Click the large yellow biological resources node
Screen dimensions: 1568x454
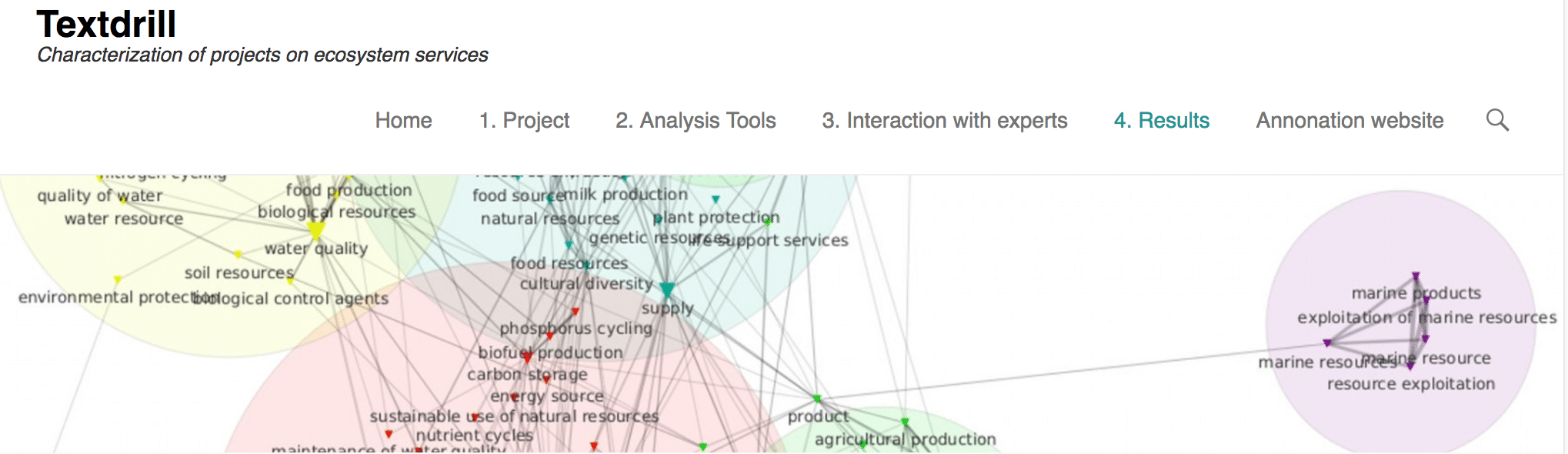click(x=315, y=230)
